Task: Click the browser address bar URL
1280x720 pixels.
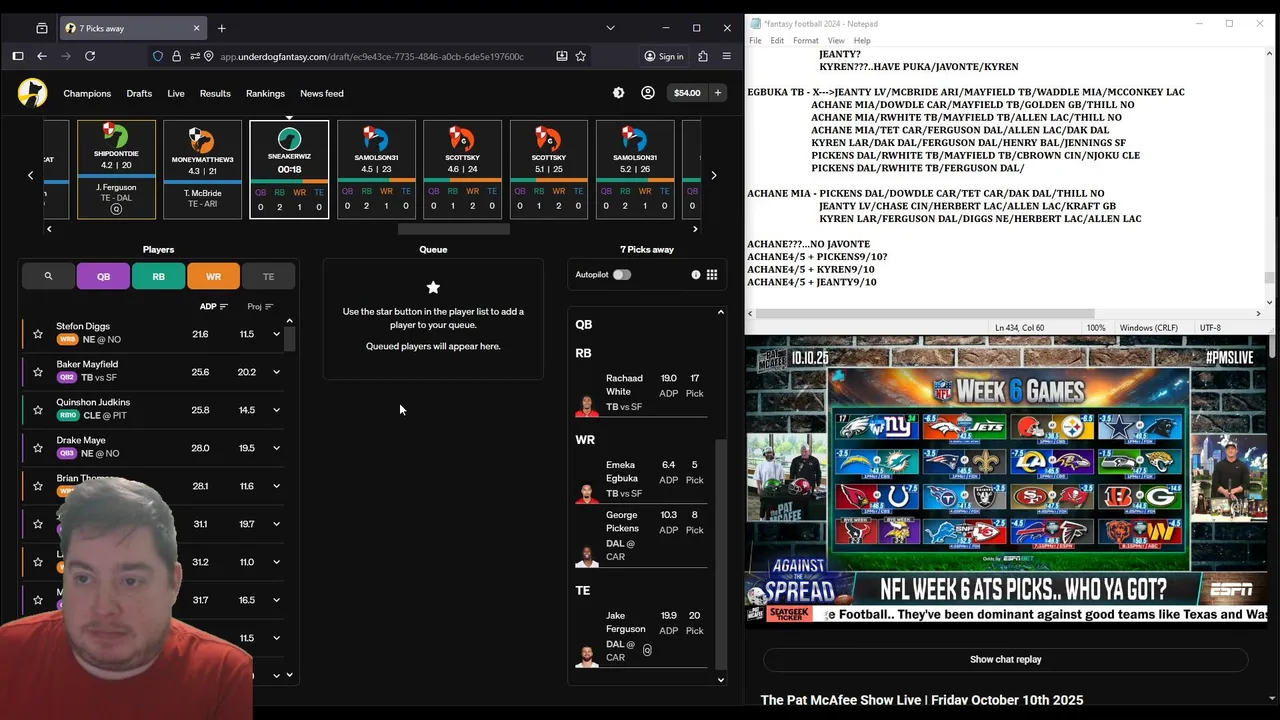Action: (372, 56)
